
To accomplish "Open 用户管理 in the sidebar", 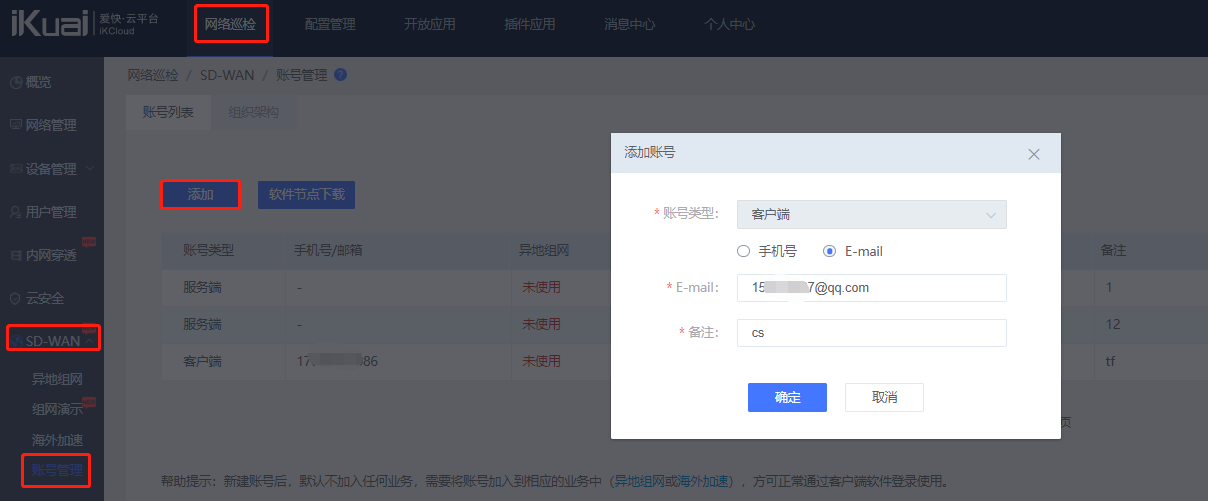I will pos(51,212).
